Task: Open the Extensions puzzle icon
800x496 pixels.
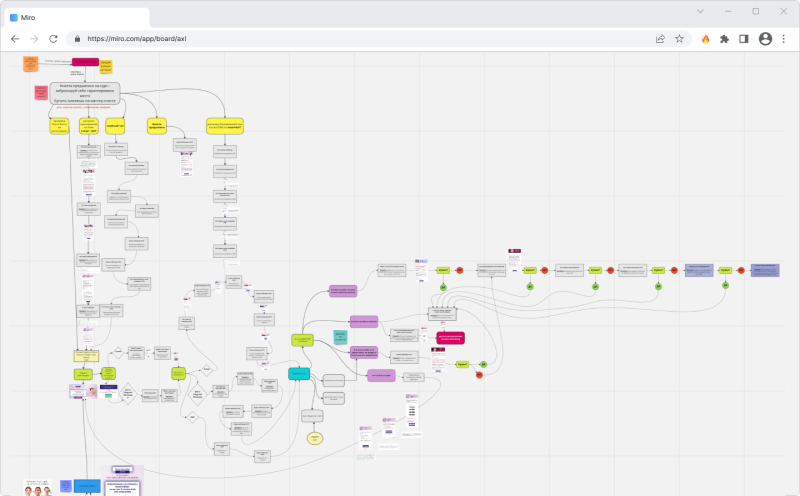Action: pyautogui.click(x=724, y=39)
